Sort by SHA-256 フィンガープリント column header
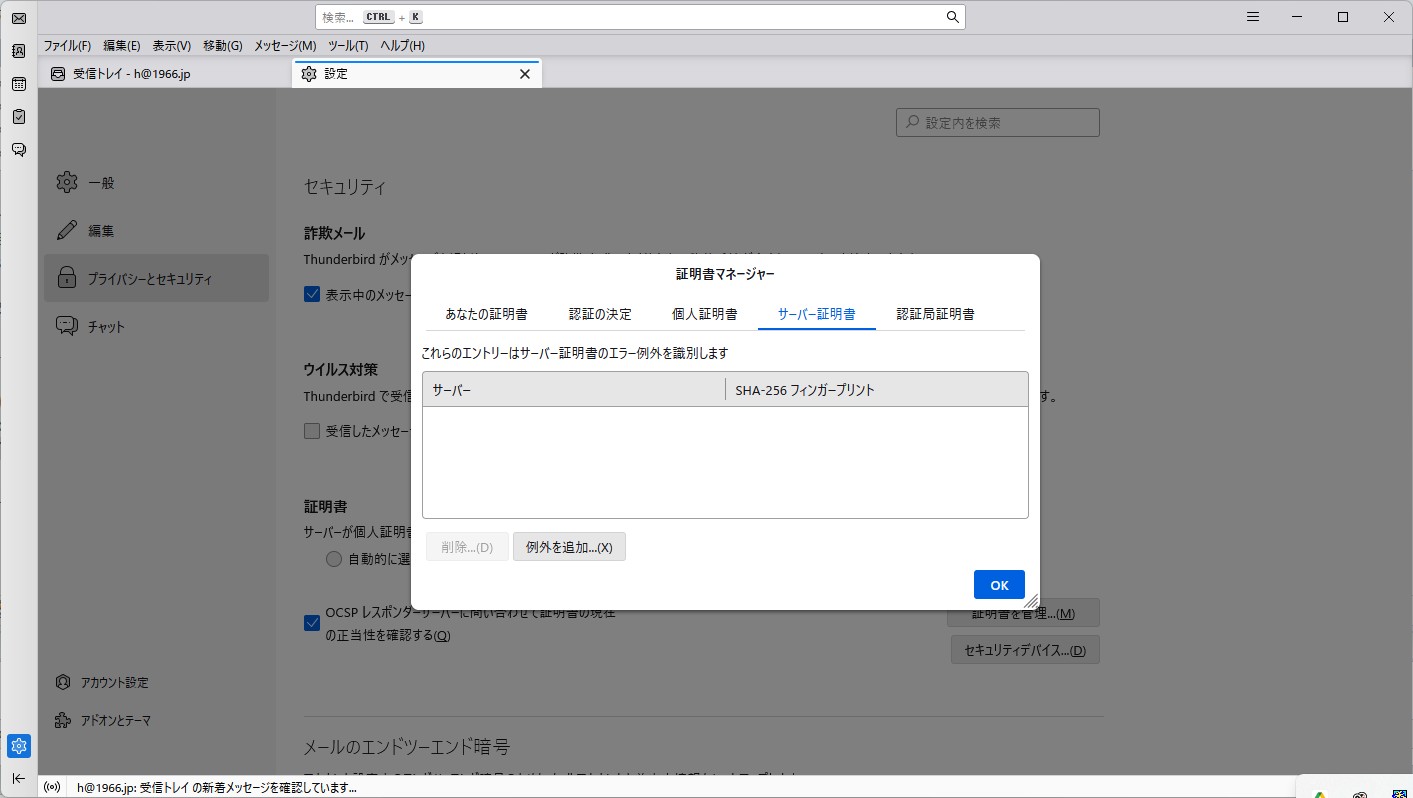The width and height of the screenshot is (1413, 798). (875, 390)
